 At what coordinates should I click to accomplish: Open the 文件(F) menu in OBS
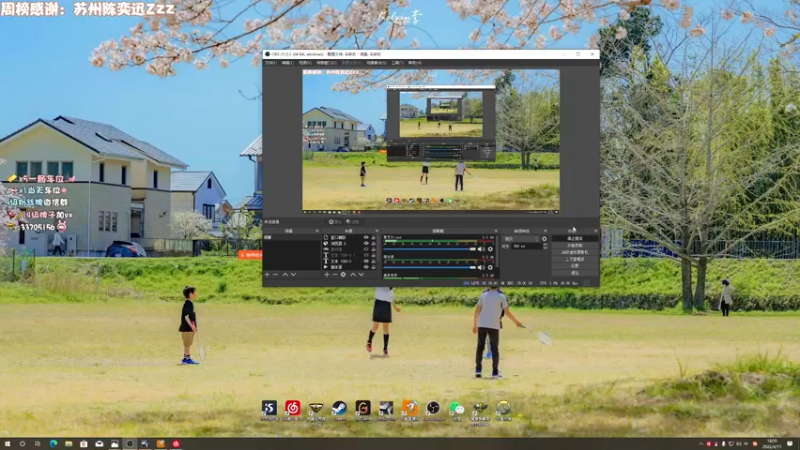271,63
